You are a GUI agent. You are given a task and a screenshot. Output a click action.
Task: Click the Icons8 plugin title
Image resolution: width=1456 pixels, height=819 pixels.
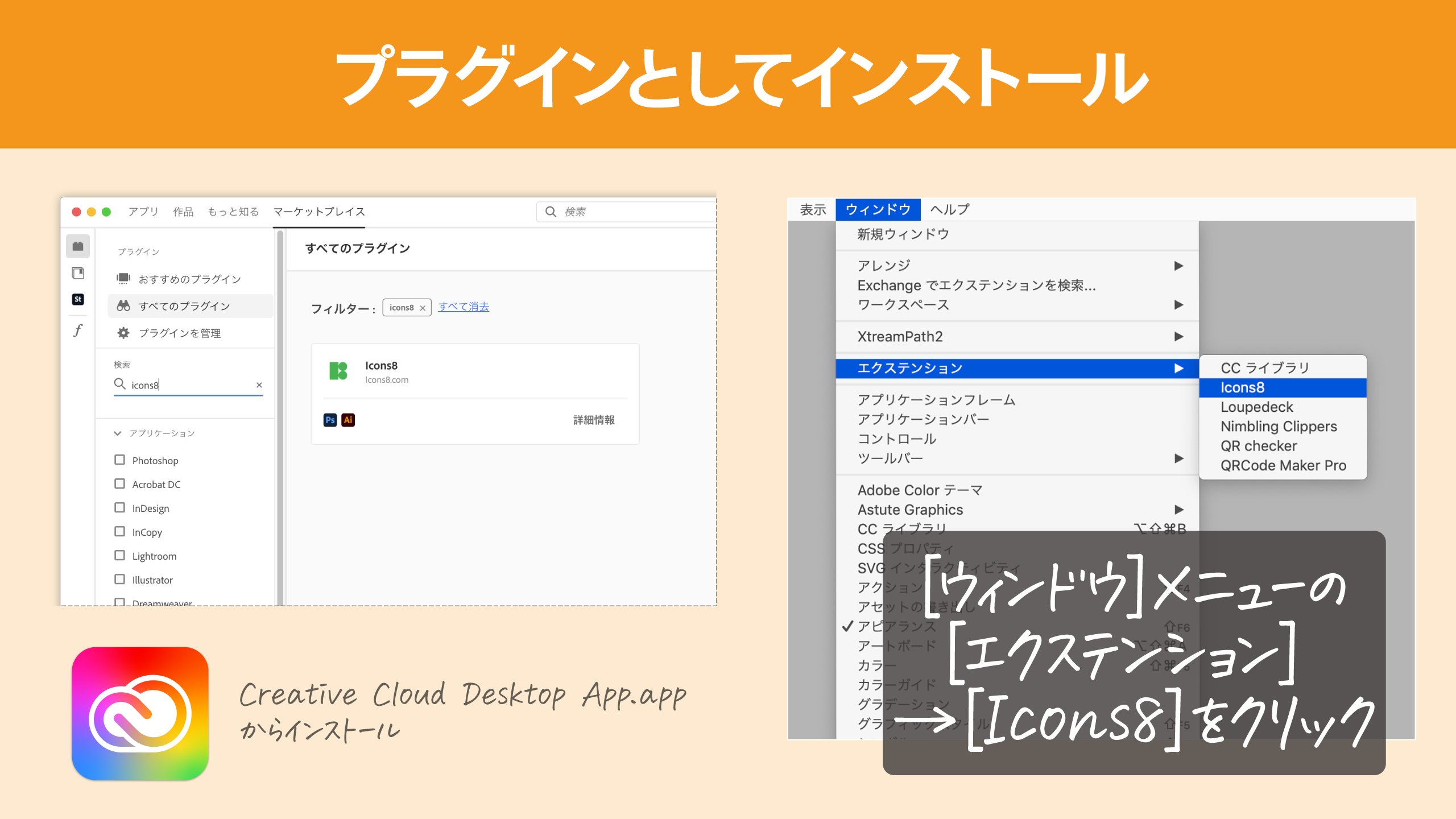tap(381, 366)
